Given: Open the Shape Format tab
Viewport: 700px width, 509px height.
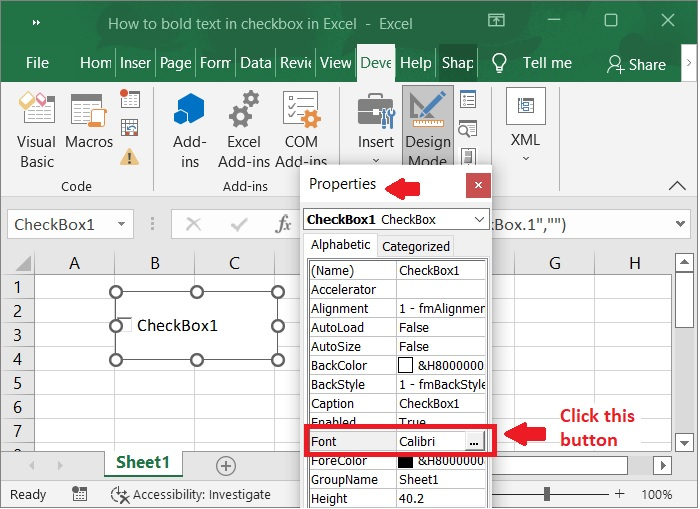Looking at the screenshot, I should click(458, 63).
